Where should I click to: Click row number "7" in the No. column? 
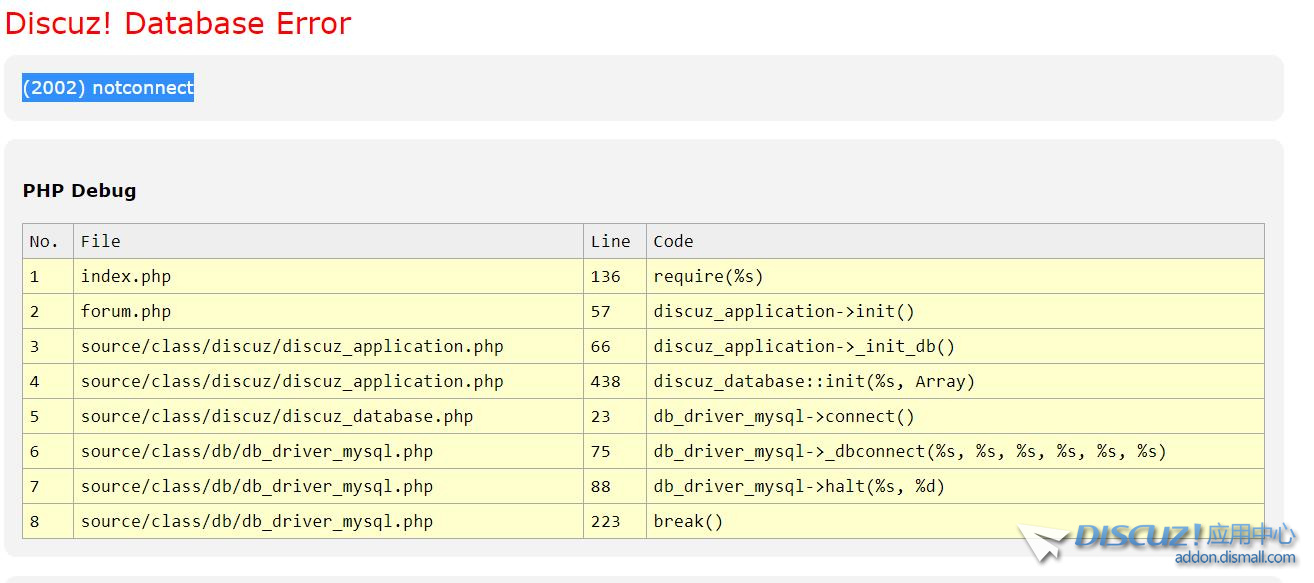48,486
